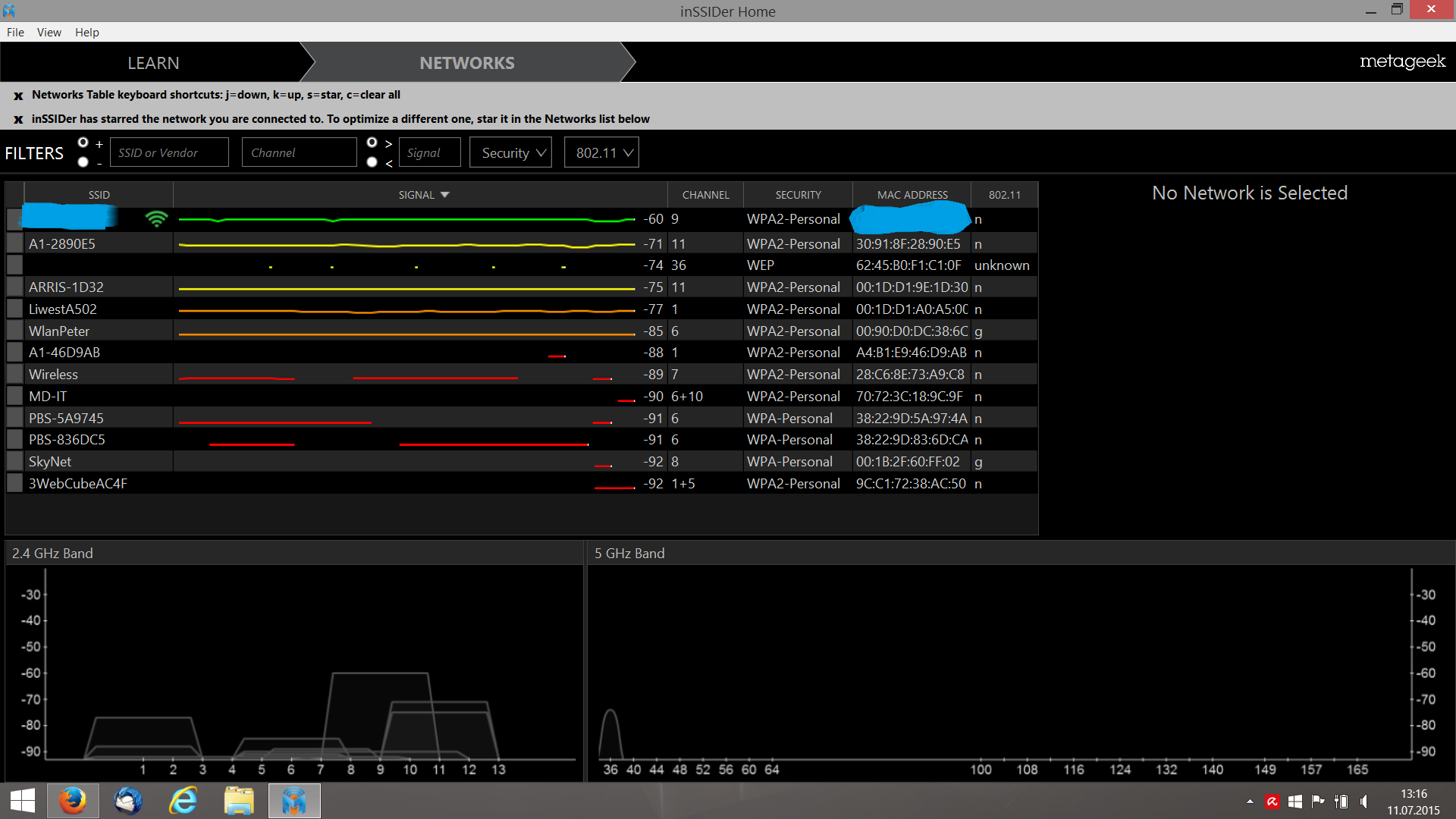The image size is (1456, 819).
Task: Star the SkyNet network
Action: point(14,461)
